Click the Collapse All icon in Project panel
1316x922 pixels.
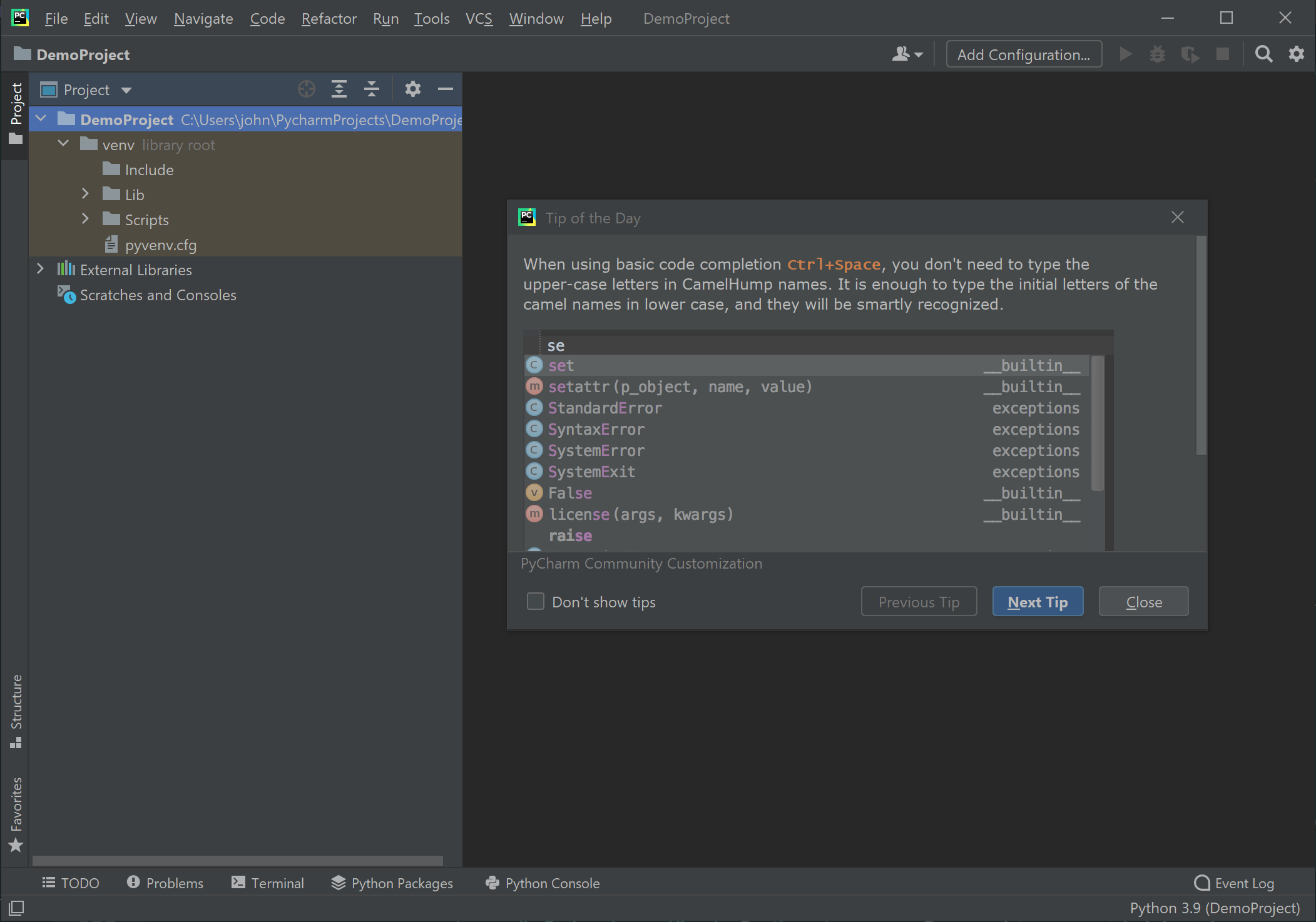(x=372, y=89)
